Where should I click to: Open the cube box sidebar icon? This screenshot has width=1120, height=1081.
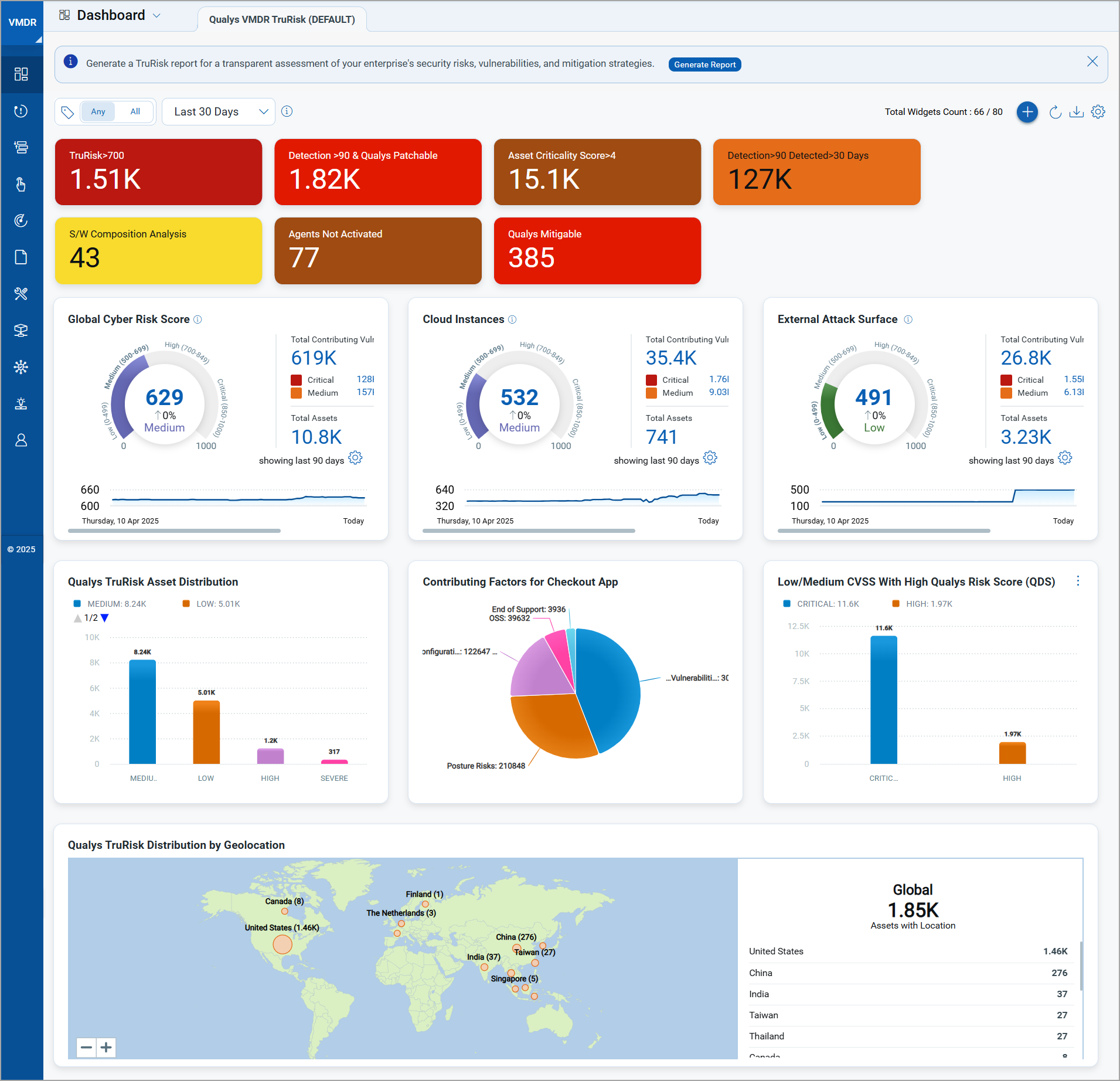21,331
